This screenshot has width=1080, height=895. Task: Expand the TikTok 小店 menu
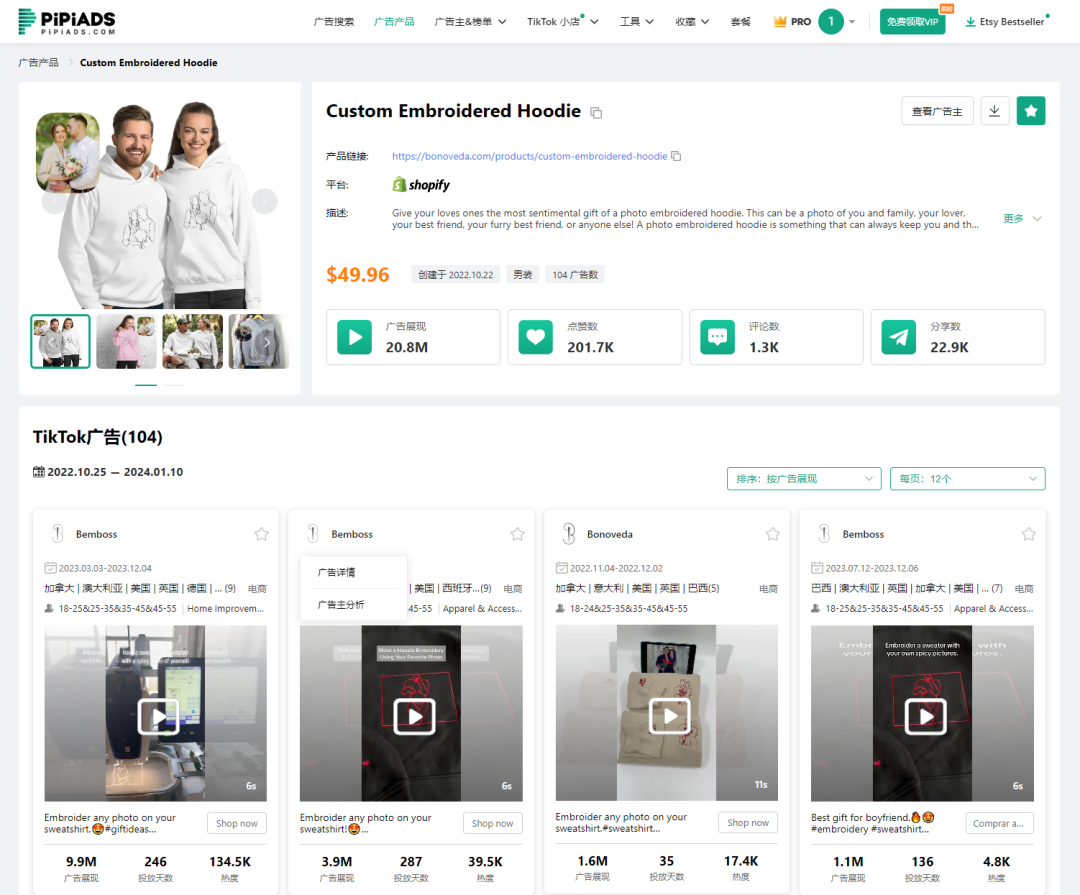point(563,21)
